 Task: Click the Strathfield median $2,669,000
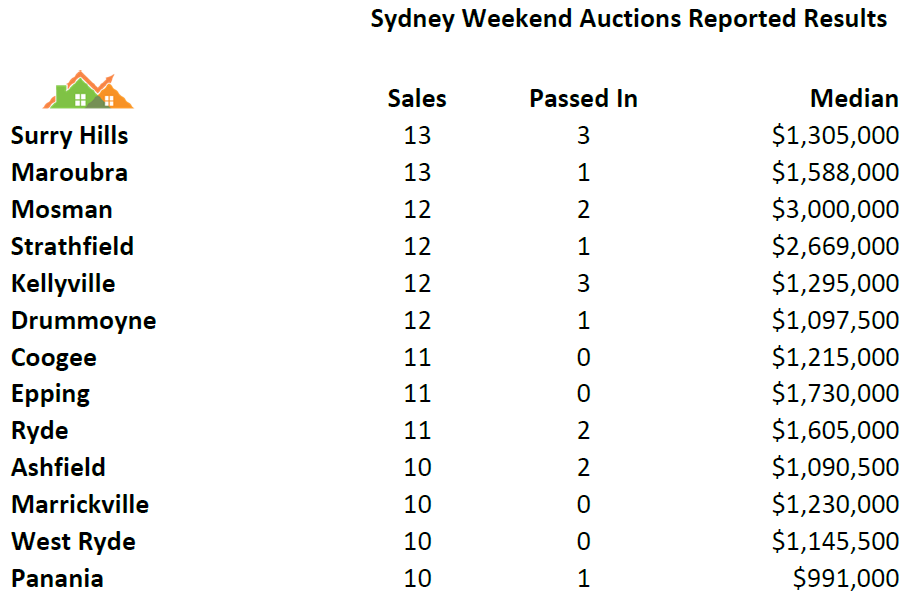(x=835, y=246)
